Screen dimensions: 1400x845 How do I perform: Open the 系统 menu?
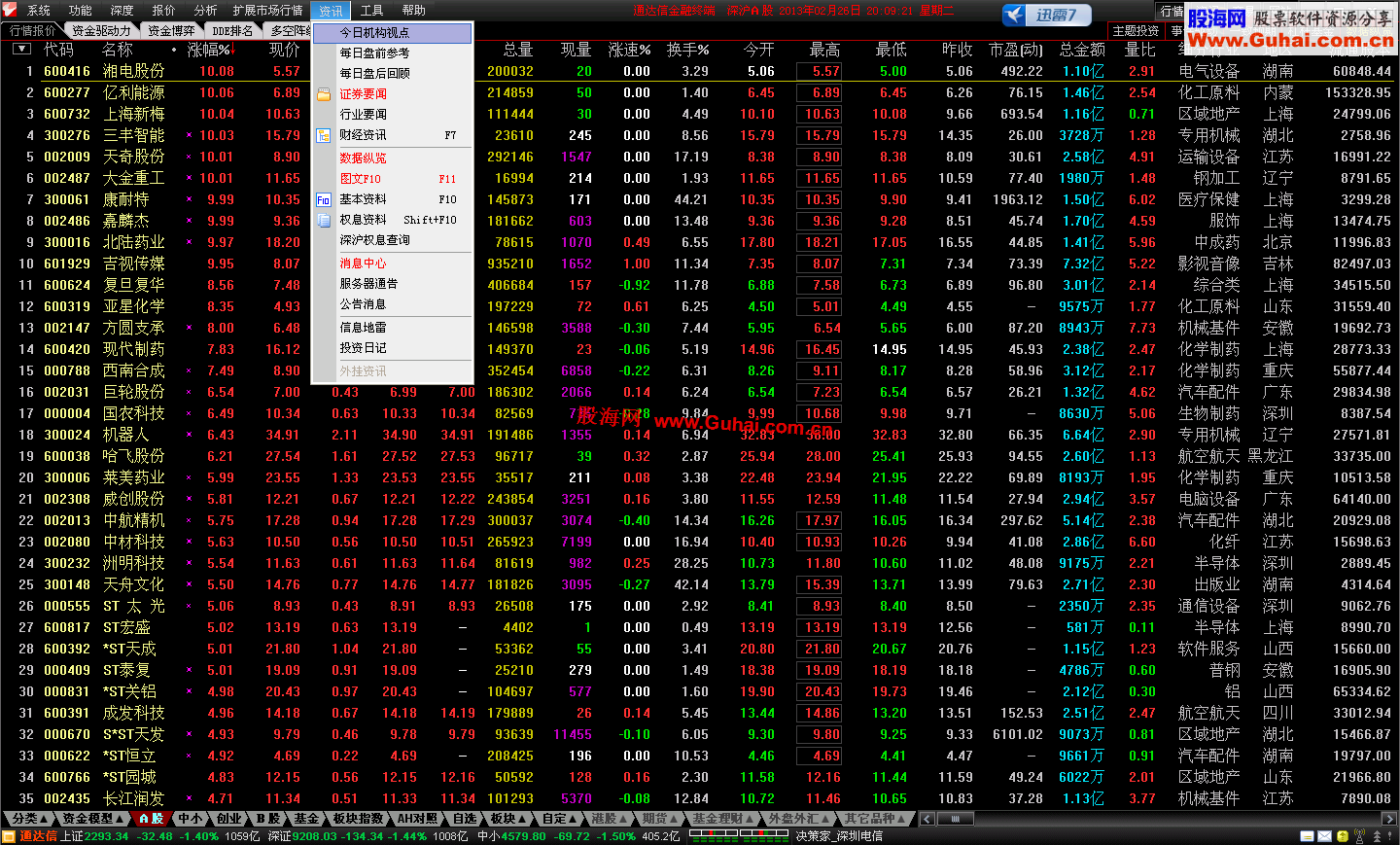[39, 11]
